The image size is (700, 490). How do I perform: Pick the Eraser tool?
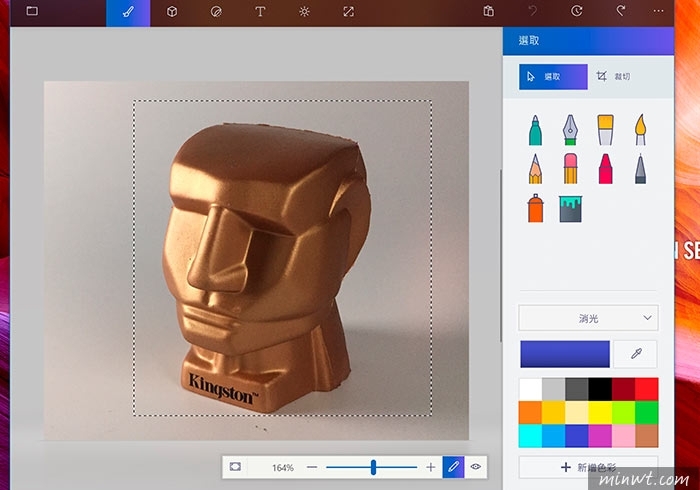coord(570,168)
